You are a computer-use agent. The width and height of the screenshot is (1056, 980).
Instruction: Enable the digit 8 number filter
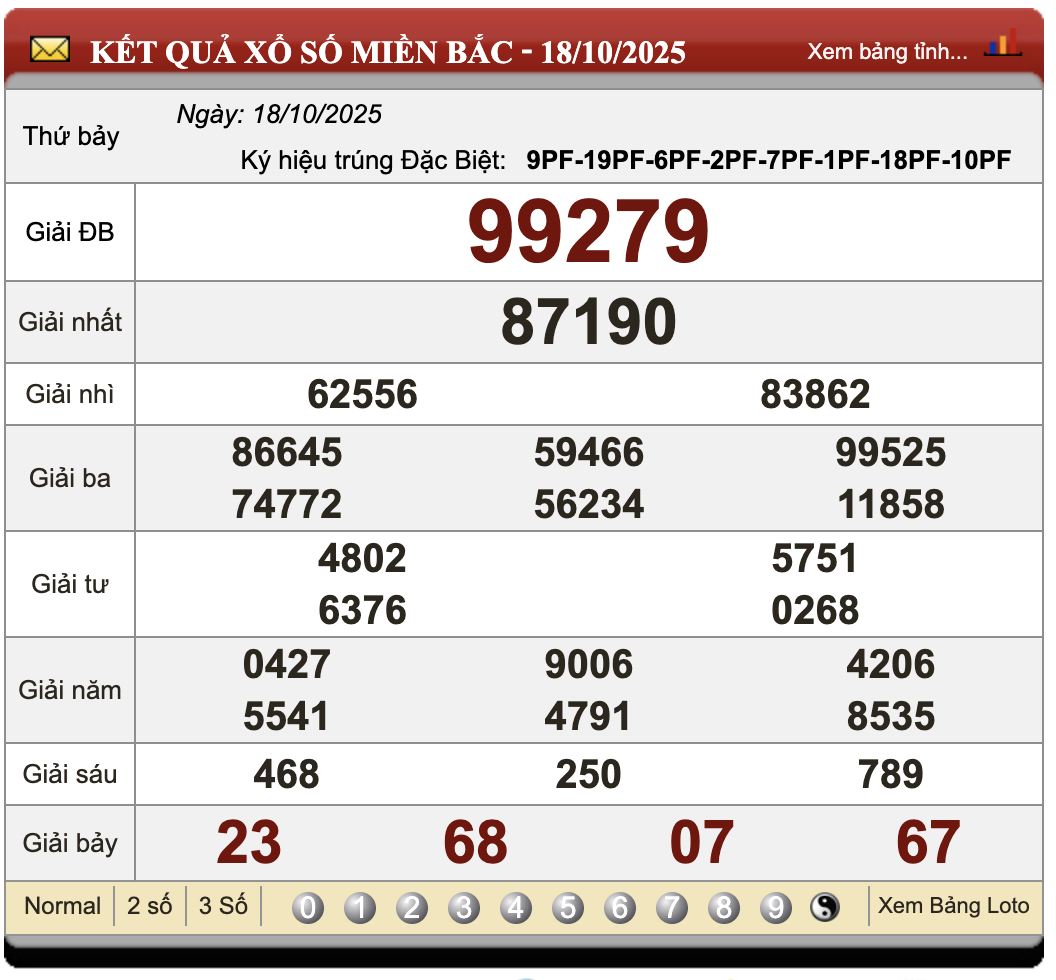[x=723, y=908]
